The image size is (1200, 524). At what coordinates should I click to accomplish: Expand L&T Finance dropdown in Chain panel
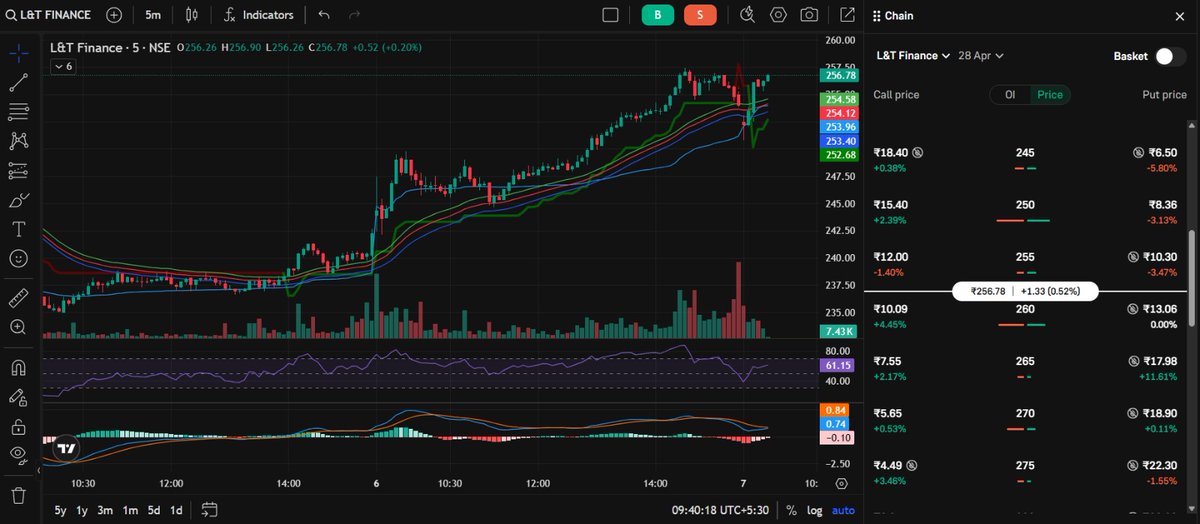(x=913, y=56)
